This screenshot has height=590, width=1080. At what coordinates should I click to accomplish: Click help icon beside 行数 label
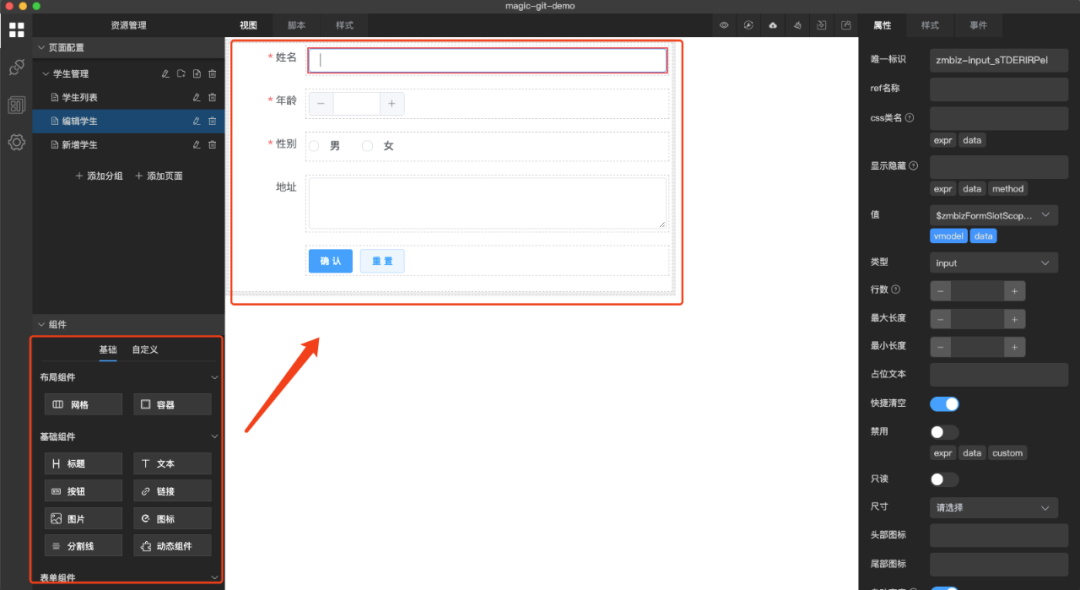pyautogui.click(x=895, y=290)
